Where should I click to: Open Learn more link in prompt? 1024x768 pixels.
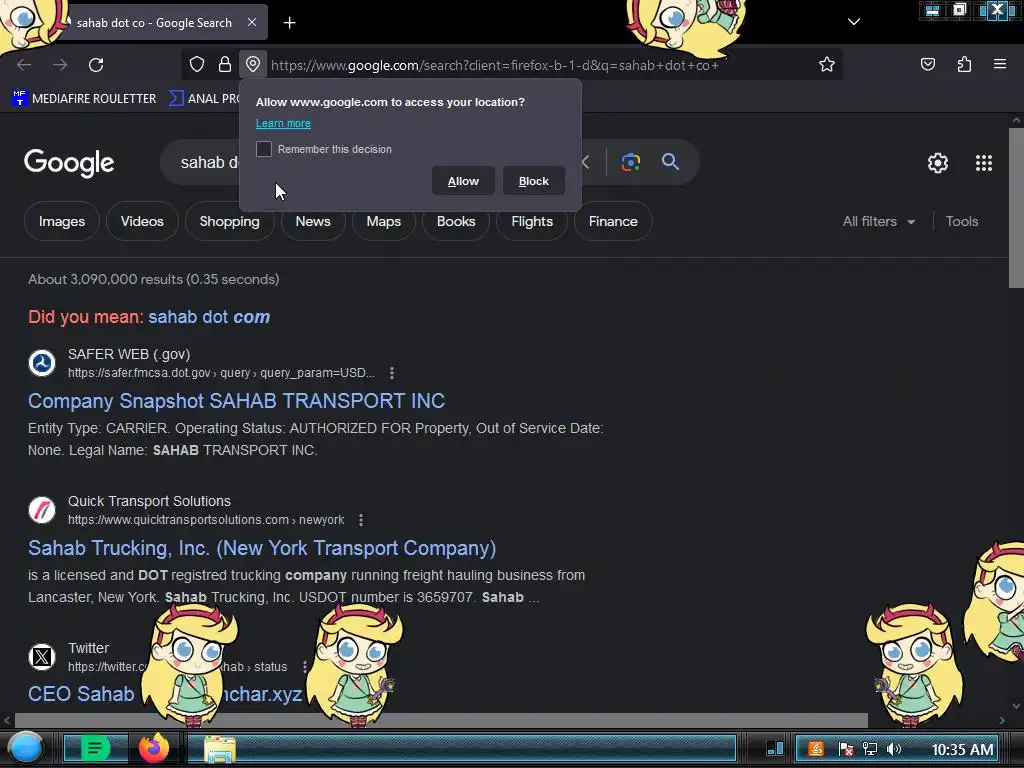(283, 123)
